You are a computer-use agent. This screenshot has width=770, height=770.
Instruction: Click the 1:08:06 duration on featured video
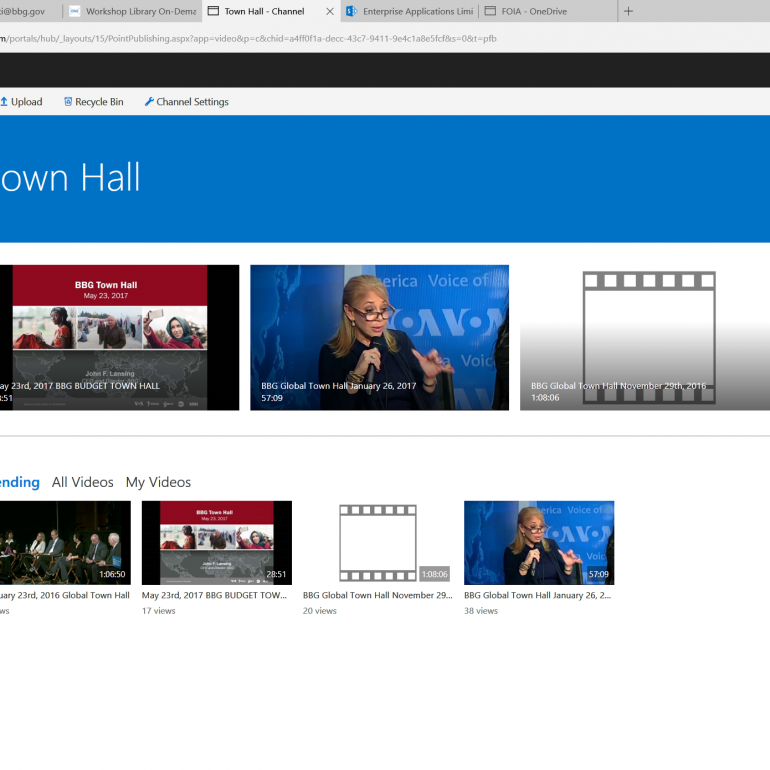545,398
